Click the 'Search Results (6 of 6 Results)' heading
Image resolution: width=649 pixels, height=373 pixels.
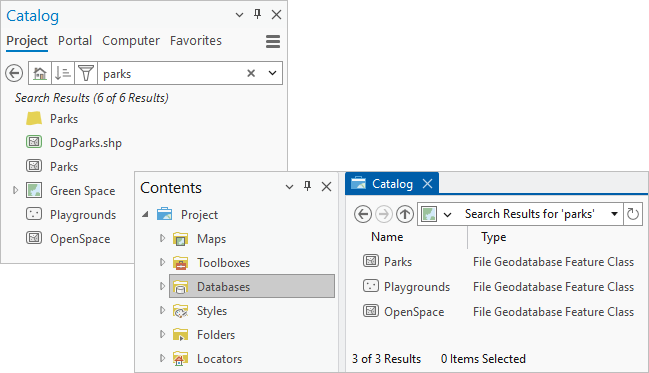click(x=92, y=98)
